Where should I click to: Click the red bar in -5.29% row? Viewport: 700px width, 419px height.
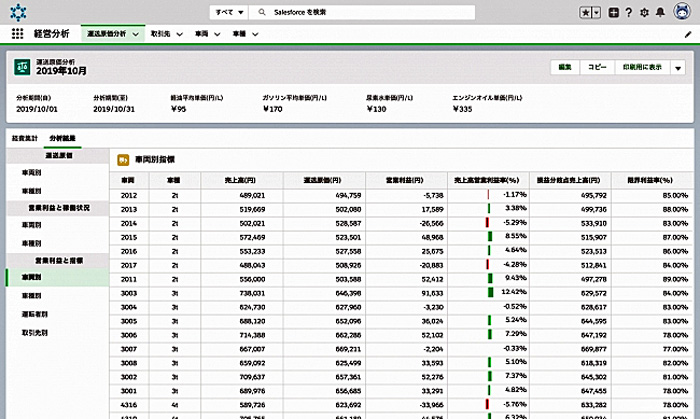coord(488,222)
